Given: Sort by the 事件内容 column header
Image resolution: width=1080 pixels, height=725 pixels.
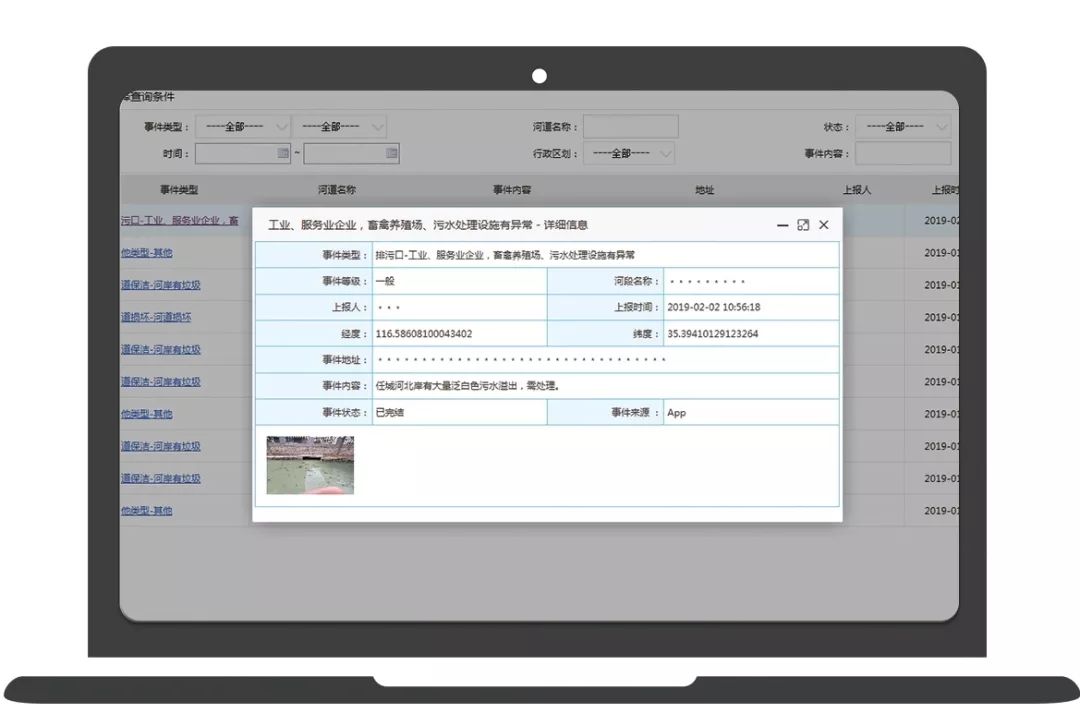Looking at the screenshot, I should [x=512, y=190].
